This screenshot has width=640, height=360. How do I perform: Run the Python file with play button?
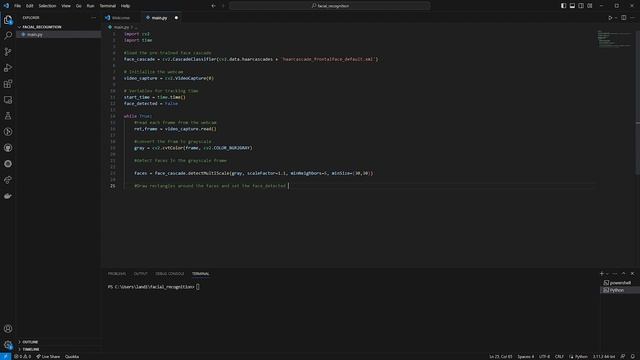(610, 18)
